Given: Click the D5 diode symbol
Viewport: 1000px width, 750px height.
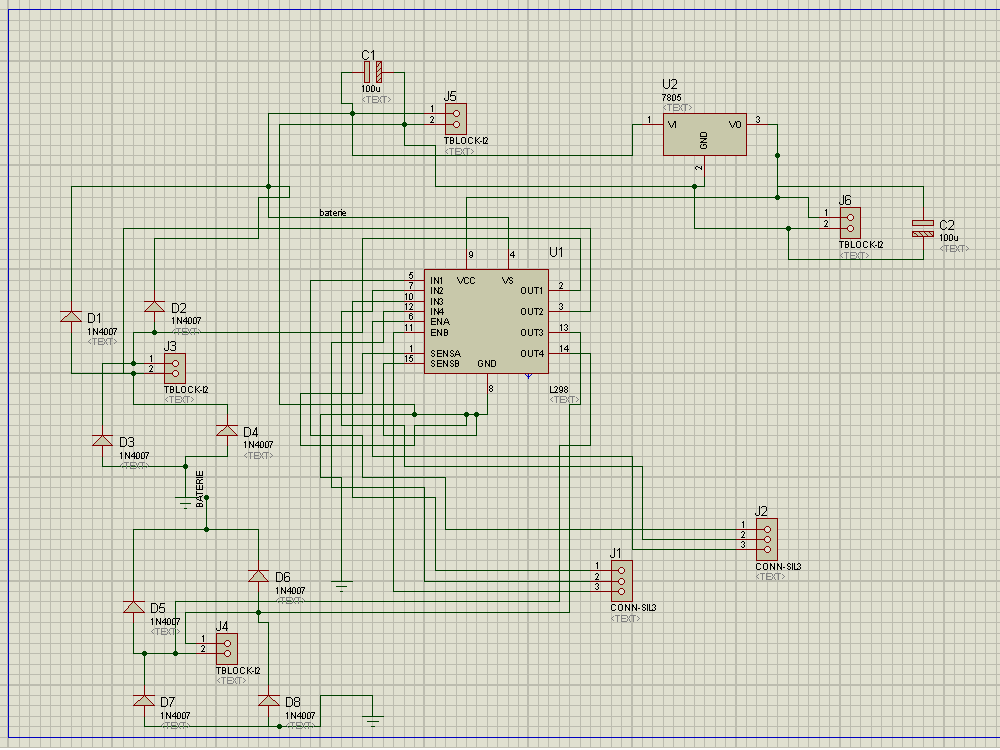Looking at the screenshot, I should click(x=133, y=607).
